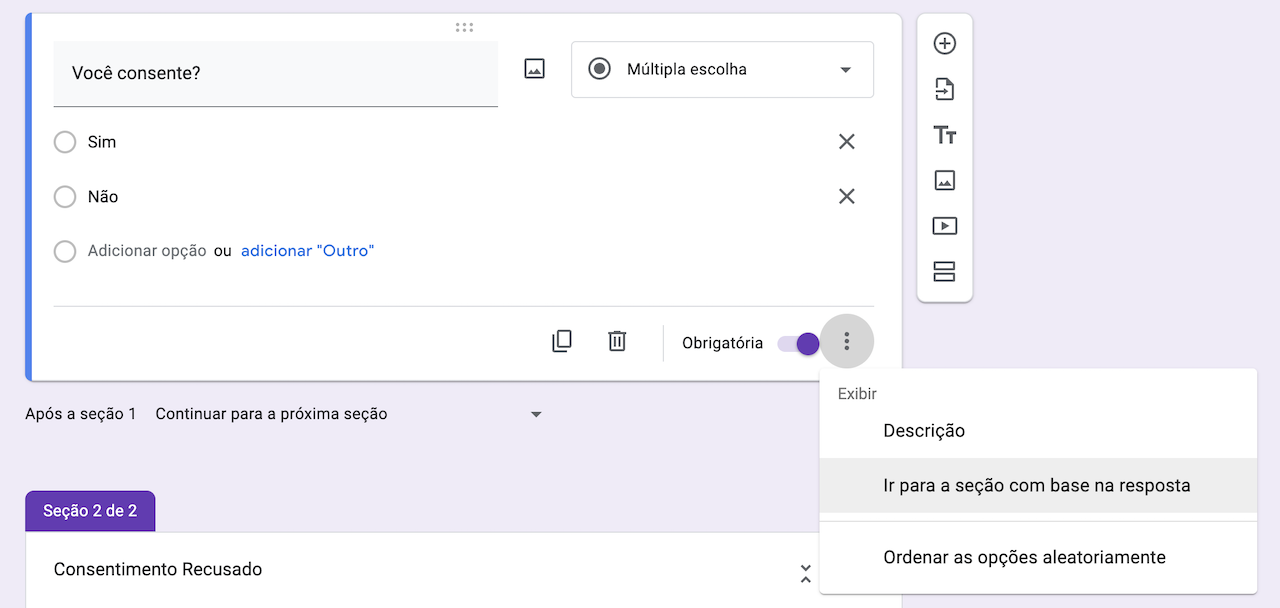The width and height of the screenshot is (1280, 608).
Task: Add a new section icon
Action: (944, 271)
